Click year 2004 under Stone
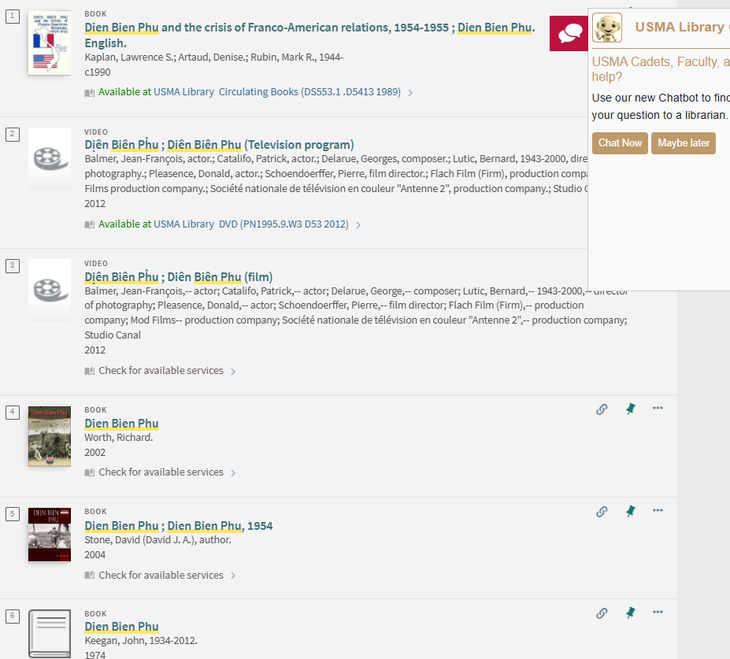Image resolution: width=730 pixels, height=659 pixels. 95,555
